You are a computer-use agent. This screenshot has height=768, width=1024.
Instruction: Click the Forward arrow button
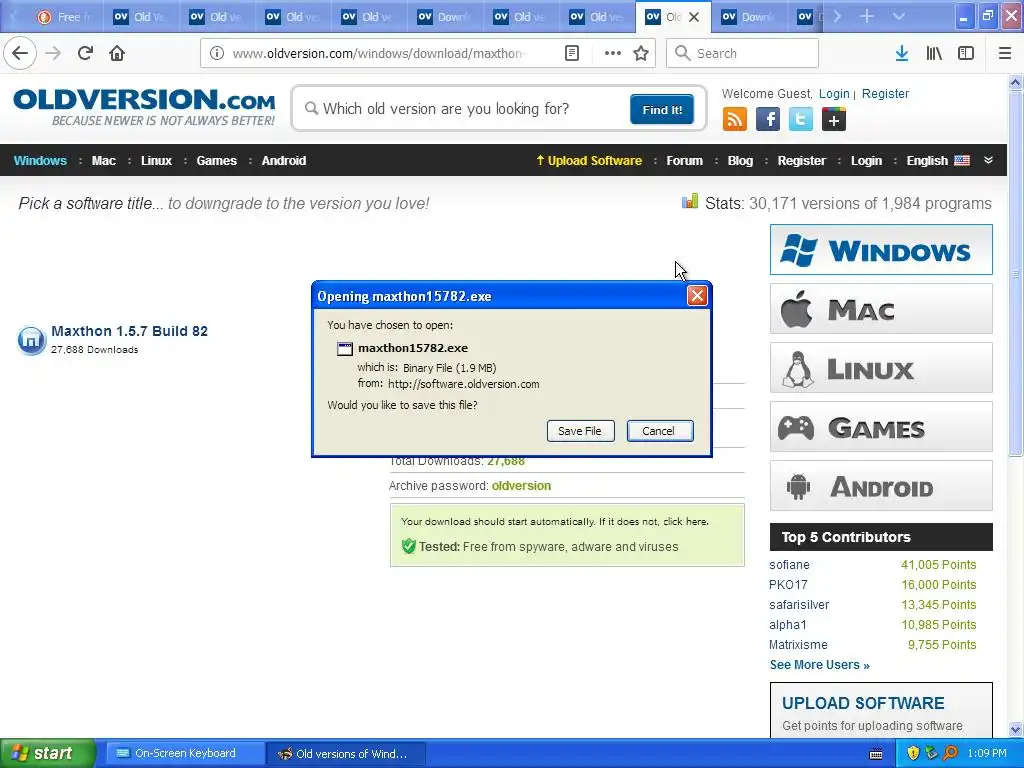(x=53, y=53)
